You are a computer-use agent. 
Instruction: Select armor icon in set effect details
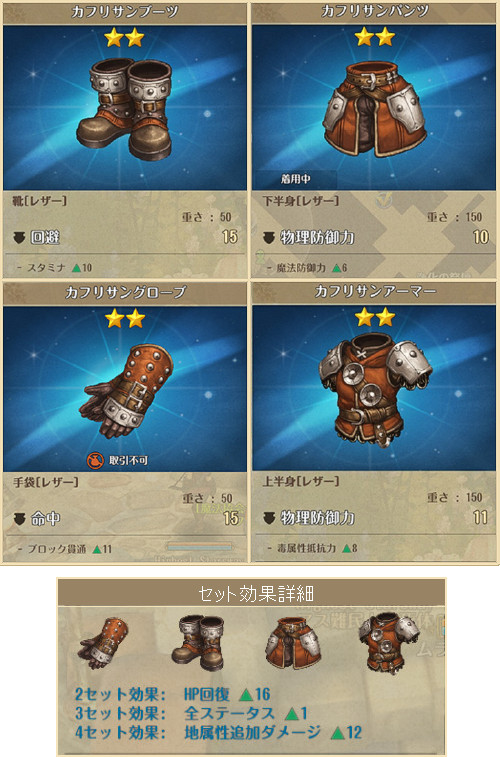(x=389, y=643)
